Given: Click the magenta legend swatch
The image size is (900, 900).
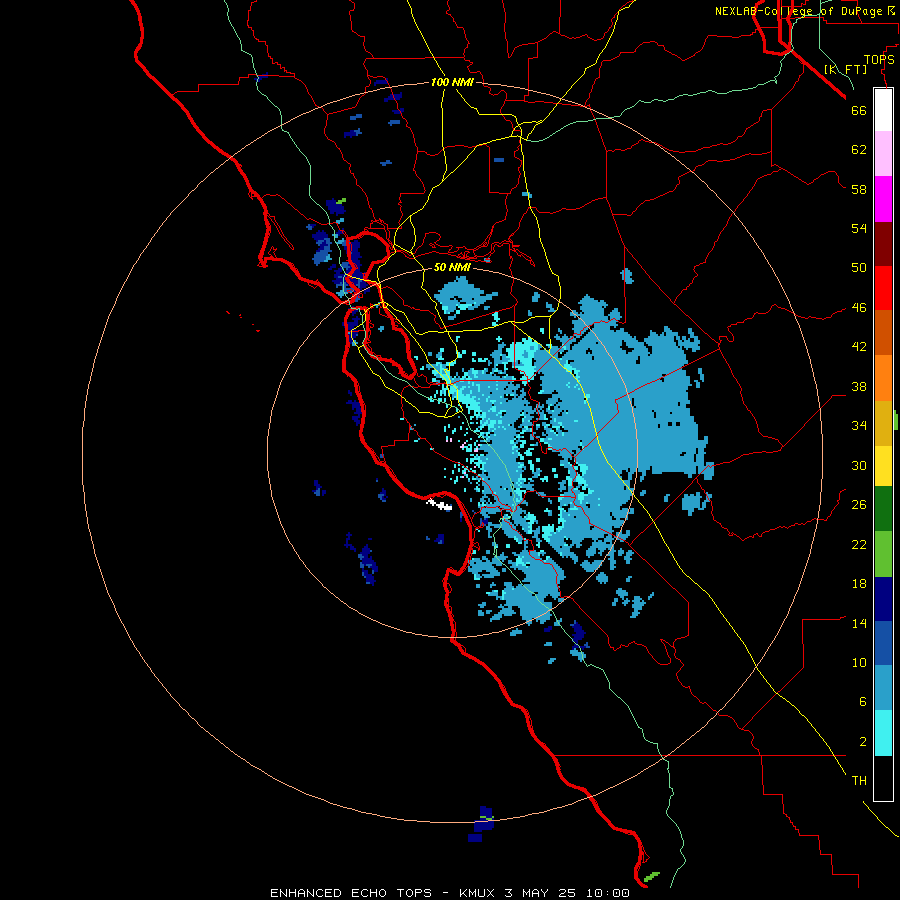Looking at the screenshot, I should (x=883, y=199).
